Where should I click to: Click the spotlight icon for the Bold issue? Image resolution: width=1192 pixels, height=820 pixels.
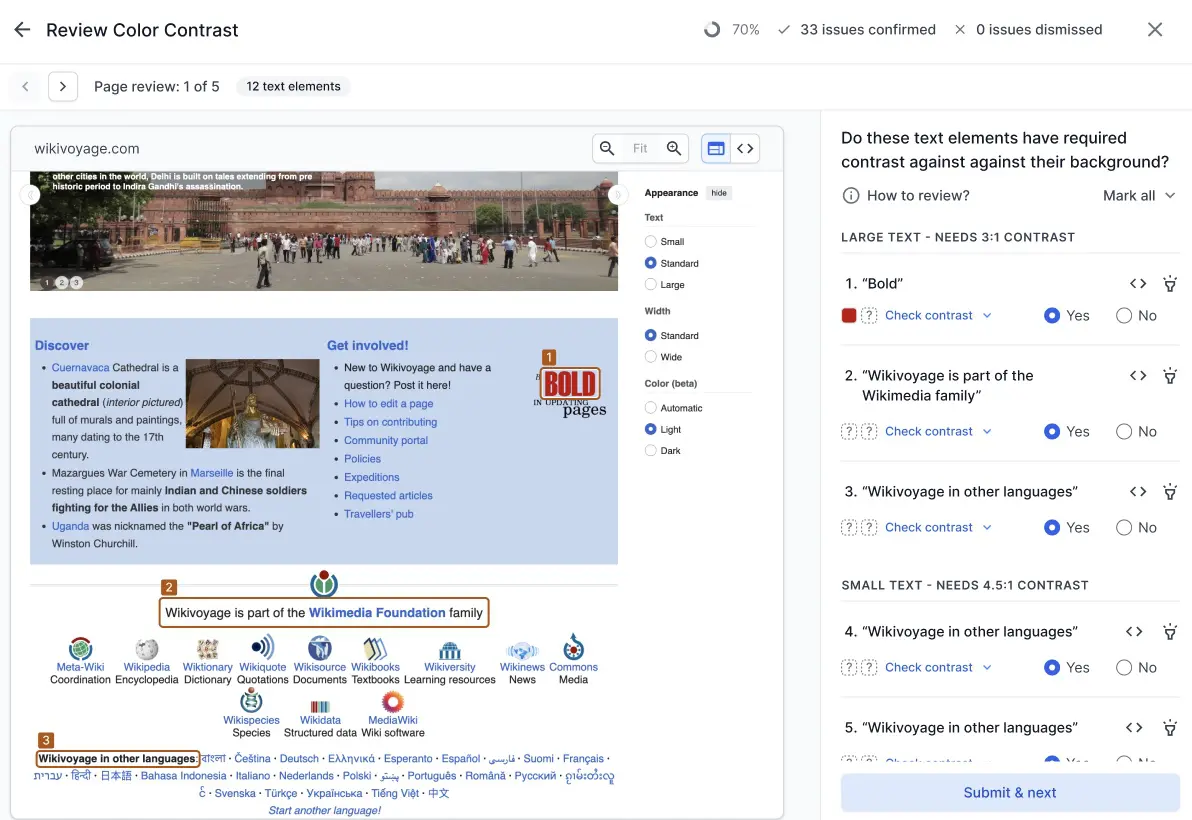(1170, 283)
